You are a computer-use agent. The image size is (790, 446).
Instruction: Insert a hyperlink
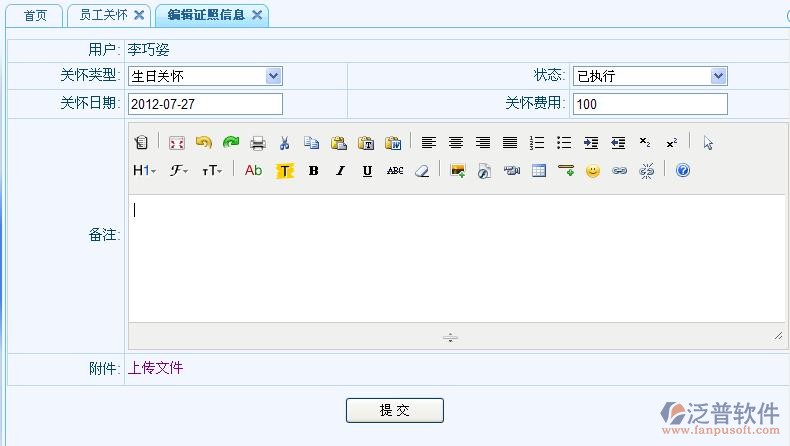tap(620, 170)
